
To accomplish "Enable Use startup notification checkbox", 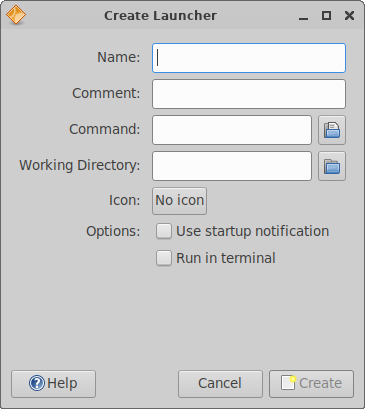I will (164, 231).
